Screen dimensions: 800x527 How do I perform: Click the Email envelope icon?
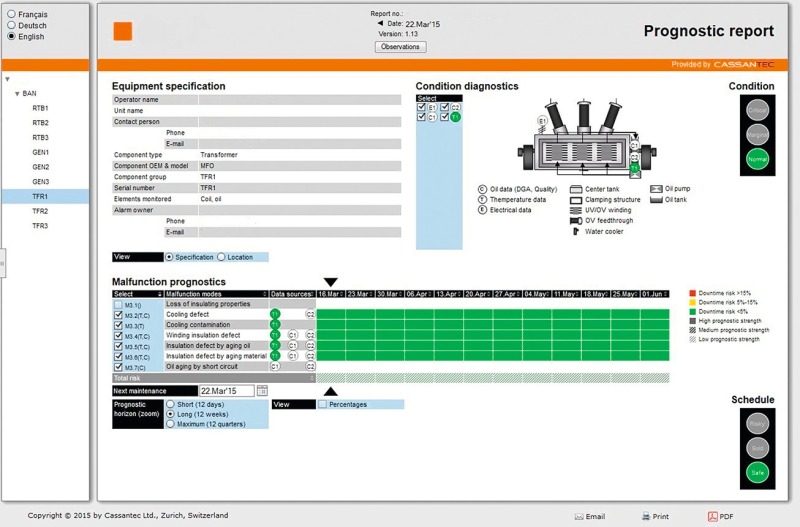pyautogui.click(x=579, y=516)
